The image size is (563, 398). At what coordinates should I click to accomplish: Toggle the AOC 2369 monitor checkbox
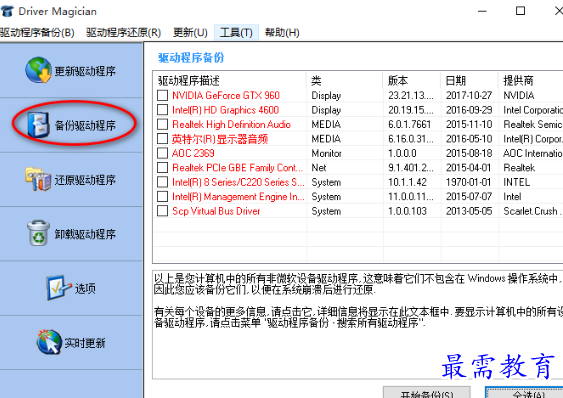coord(163,153)
